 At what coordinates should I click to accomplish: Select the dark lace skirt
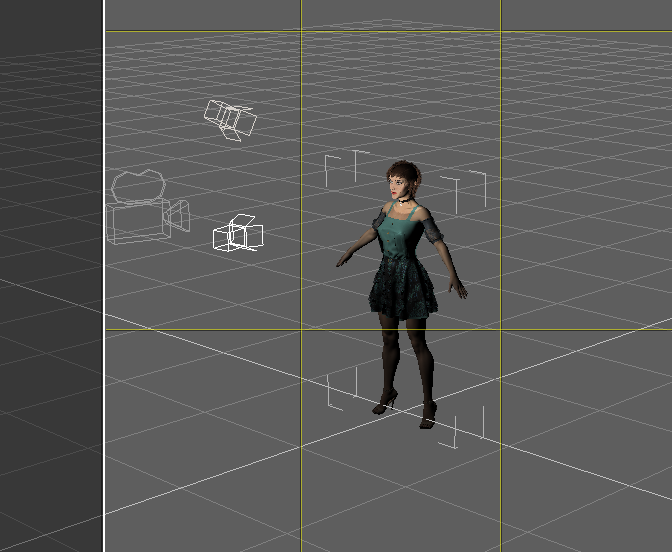[x=402, y=288]
